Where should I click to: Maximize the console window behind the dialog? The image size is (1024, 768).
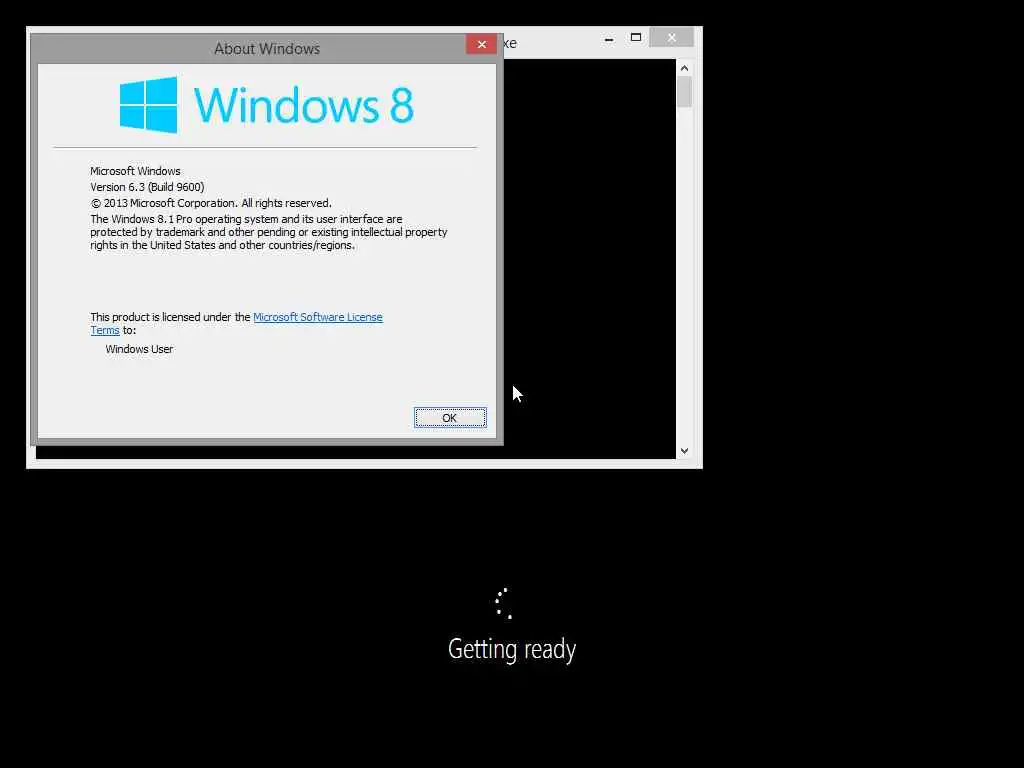pos(635,38)
